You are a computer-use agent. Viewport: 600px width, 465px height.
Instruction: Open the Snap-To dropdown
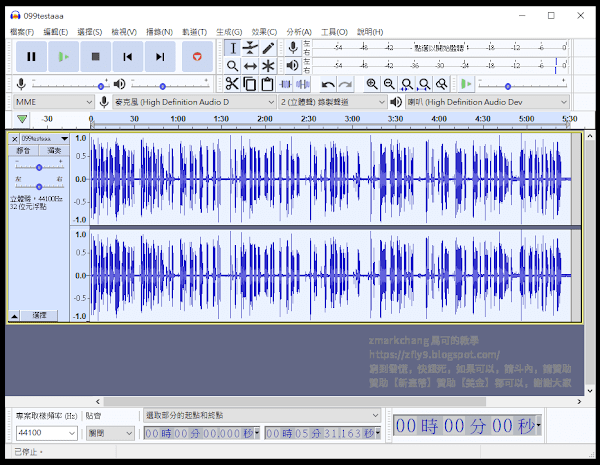[x=110, y=433]
